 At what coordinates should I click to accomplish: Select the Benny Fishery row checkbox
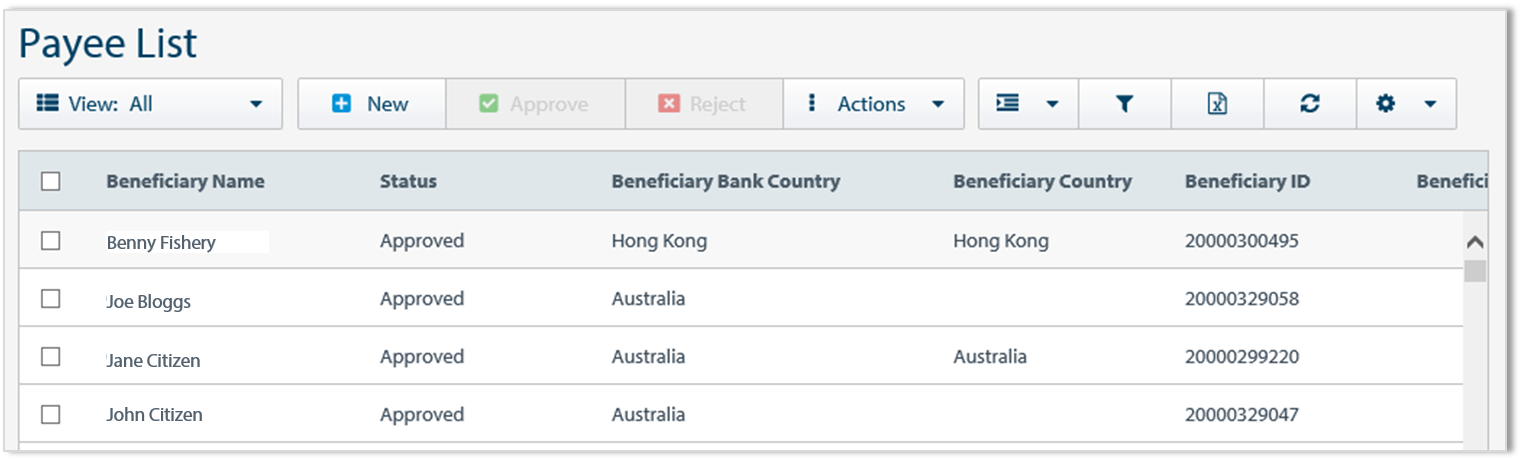[x=51, y=241]
